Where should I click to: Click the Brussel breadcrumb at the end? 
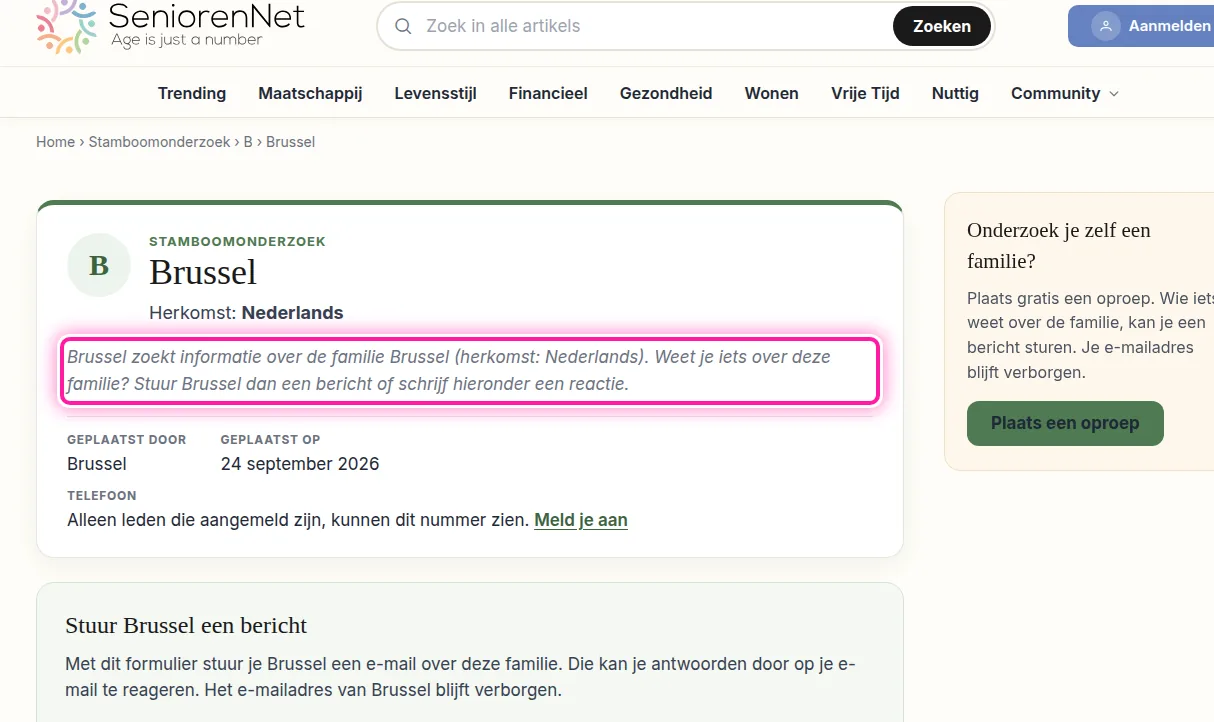[291, 142]
